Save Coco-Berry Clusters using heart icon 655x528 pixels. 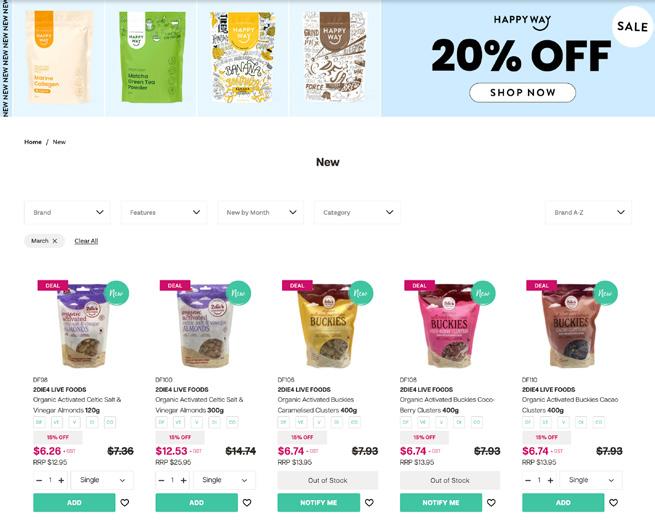(491, 503)
